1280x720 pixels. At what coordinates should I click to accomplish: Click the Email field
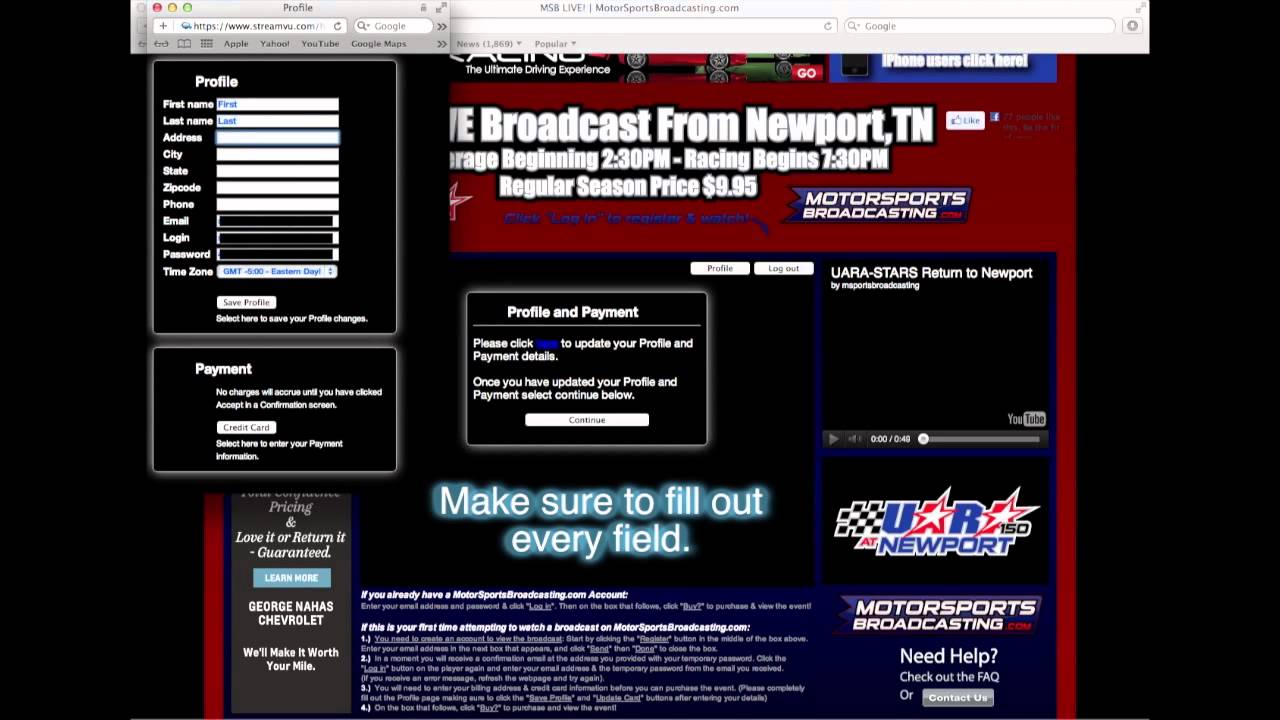pos(277,221)
